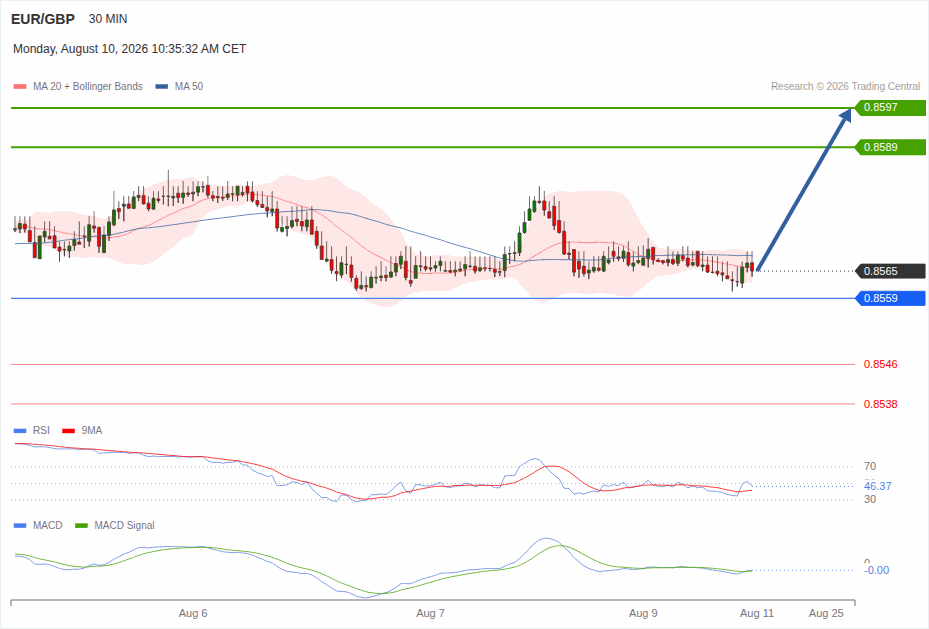Click the Aug 7 date axis label
Image resolution: width=929 pixels, height=629 pixels.
(x=430, y=614)
